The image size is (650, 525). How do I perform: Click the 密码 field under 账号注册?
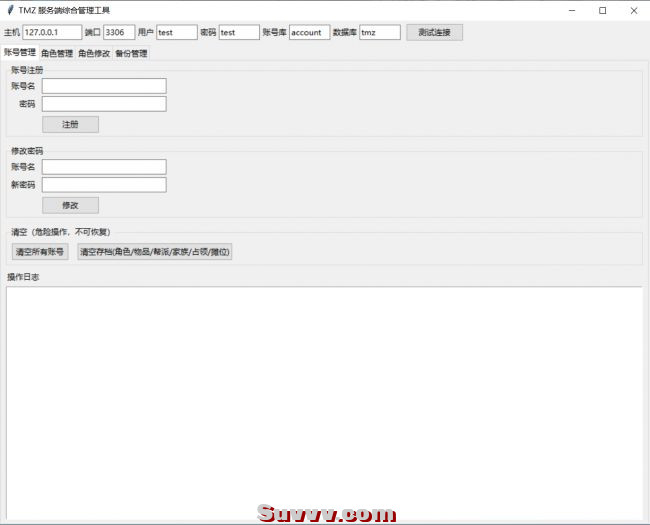tap(104, 104)
